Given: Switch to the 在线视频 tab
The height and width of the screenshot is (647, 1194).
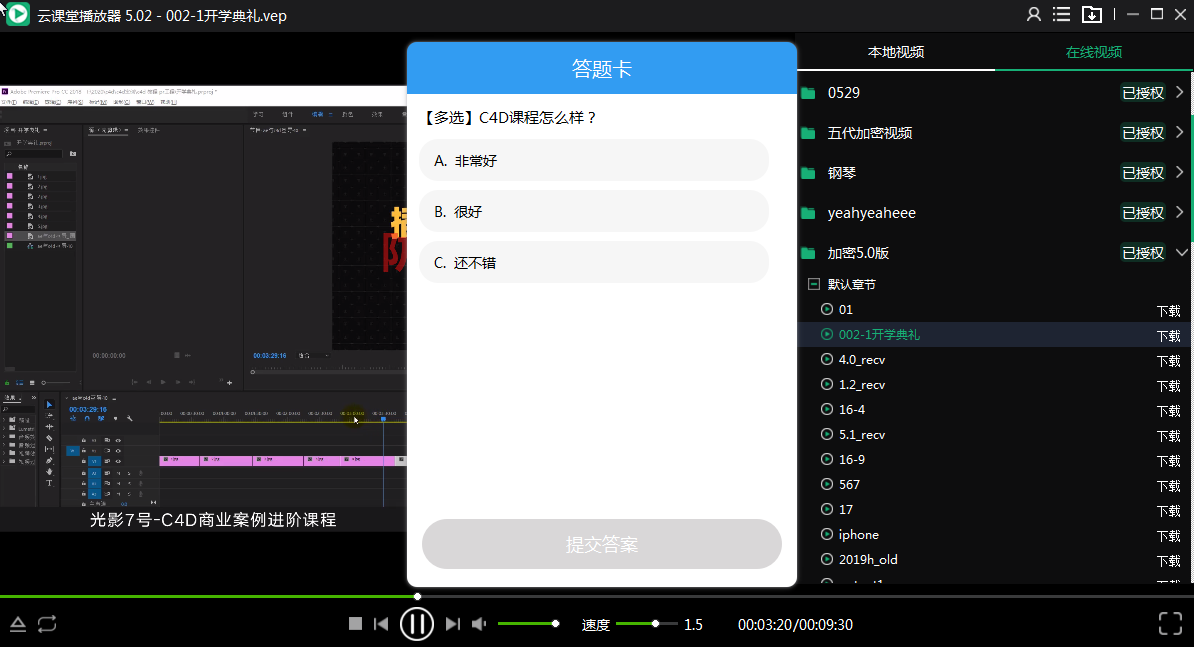Looking at the screenshot, I should coord(1094,52).
